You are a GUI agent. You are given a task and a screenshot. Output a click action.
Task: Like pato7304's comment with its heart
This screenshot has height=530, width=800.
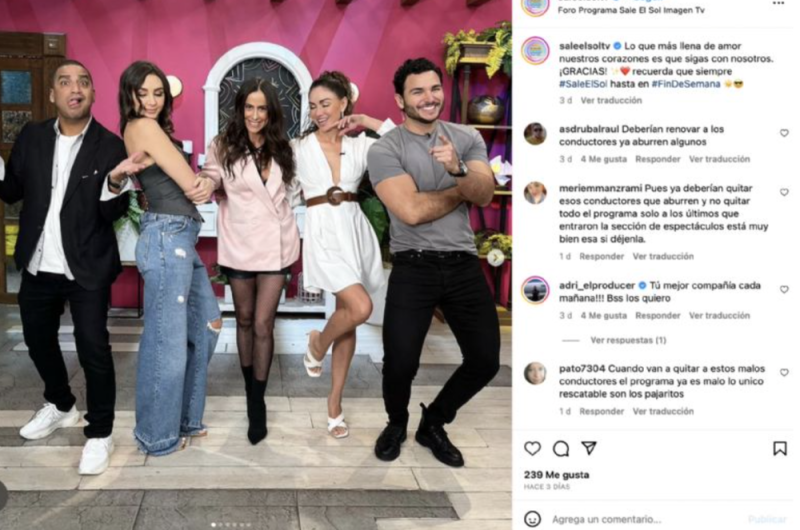pos(784,373)
